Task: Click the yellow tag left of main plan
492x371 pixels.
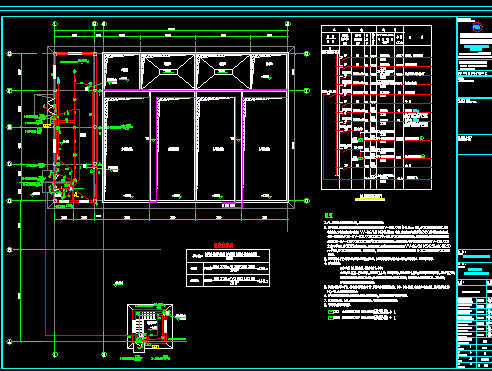Action: click(x=47, y=126)
